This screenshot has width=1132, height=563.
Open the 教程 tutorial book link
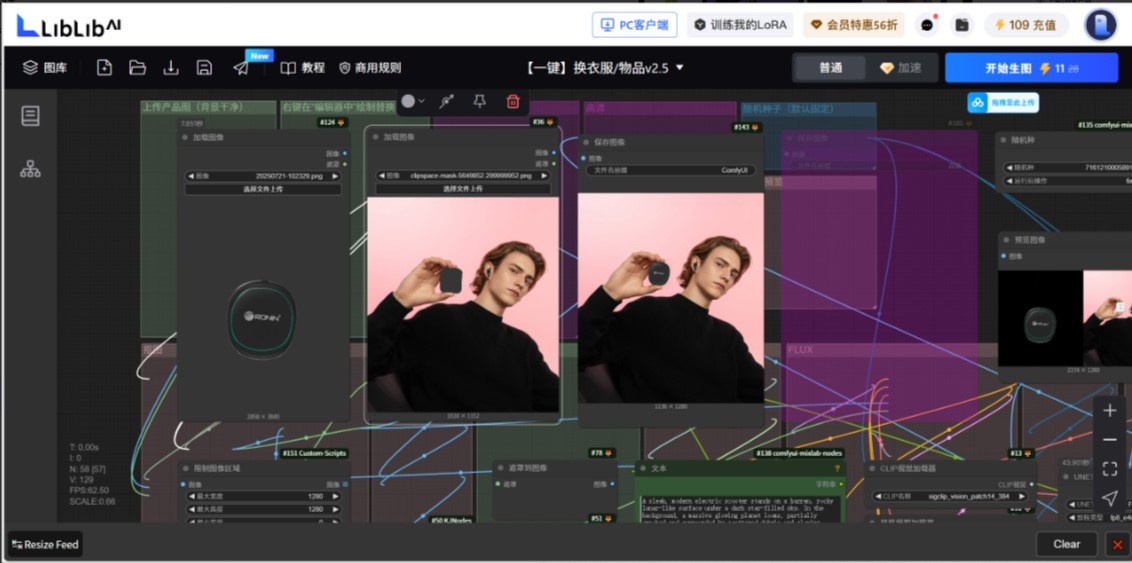click(x=302, y=68)
